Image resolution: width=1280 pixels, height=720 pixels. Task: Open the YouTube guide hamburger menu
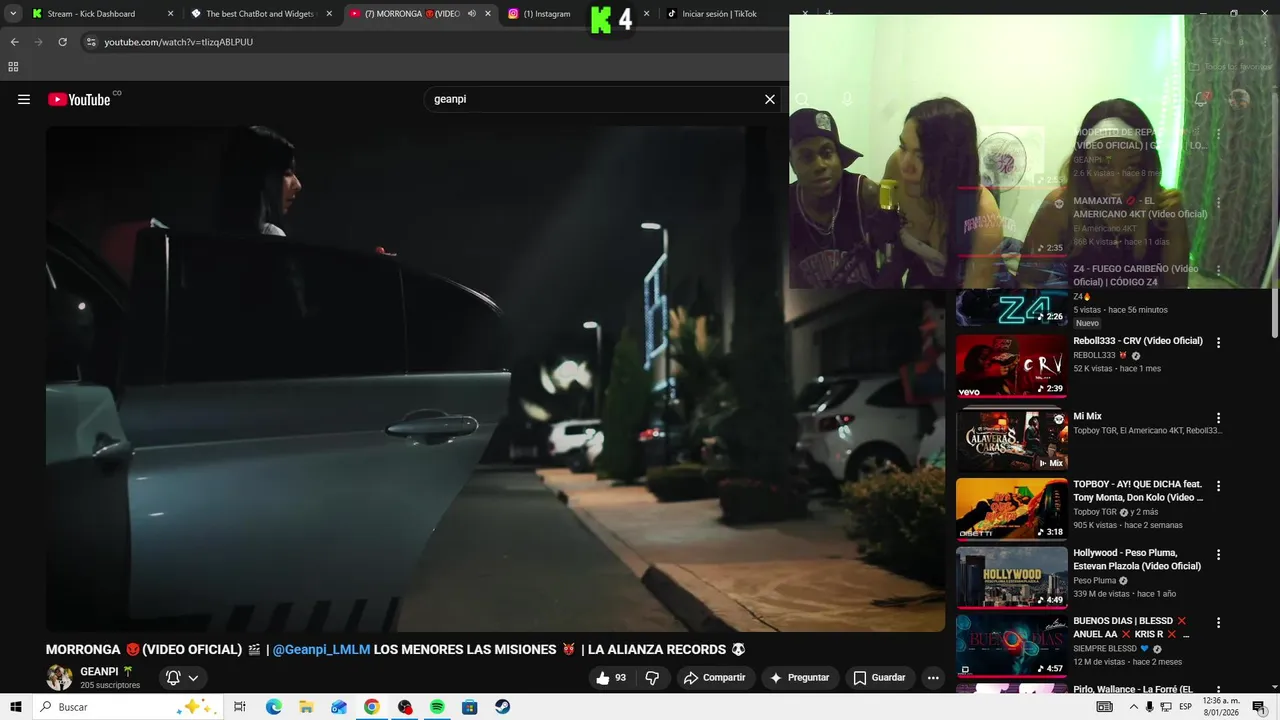24,99
